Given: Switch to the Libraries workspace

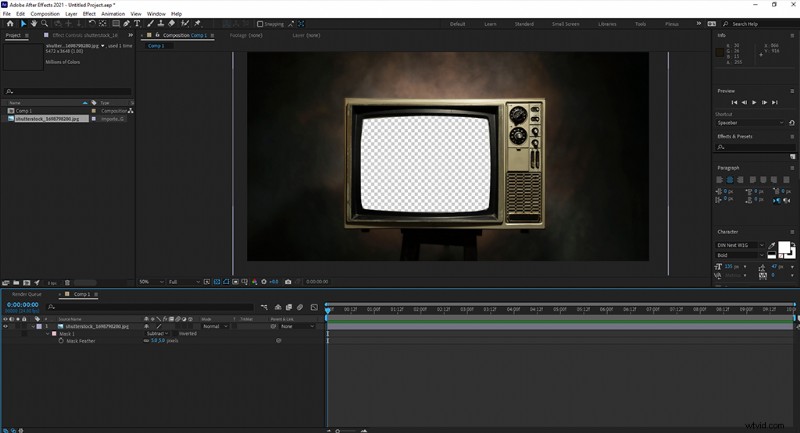Looking at the screenshot, I should [607, 24].
